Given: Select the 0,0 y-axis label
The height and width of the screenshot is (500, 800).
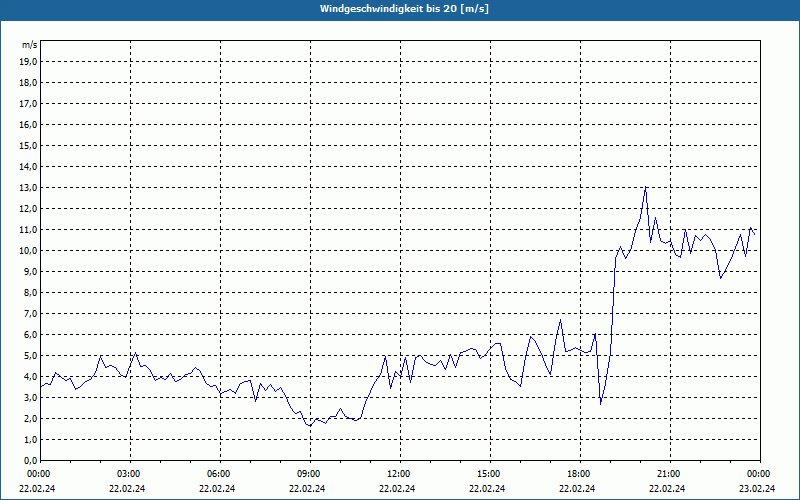Looking at the screenshot, I should [x=30, y=461].
